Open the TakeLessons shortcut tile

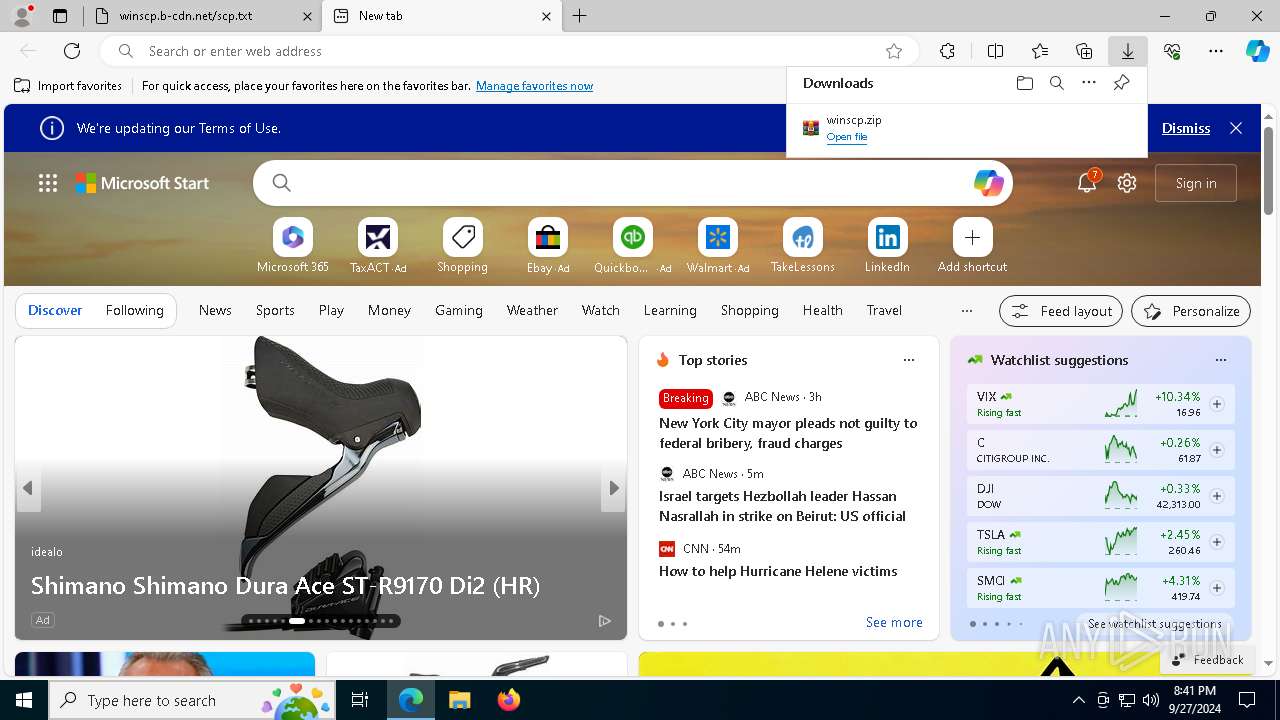(x=803, y=245)
